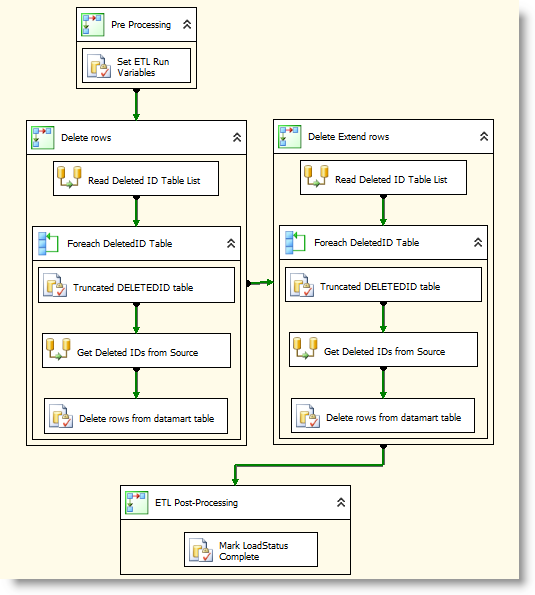Select Get Deleted IDs from Source task in Delete rows
This screenshot has width=535, height=595.
click(x=137, y=351)
